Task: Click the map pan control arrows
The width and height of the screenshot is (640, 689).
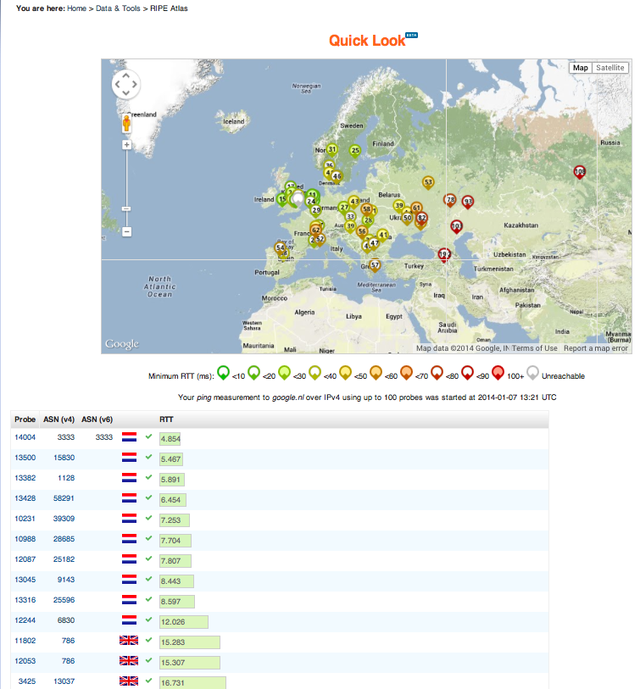Action: (x=126, y=84)
